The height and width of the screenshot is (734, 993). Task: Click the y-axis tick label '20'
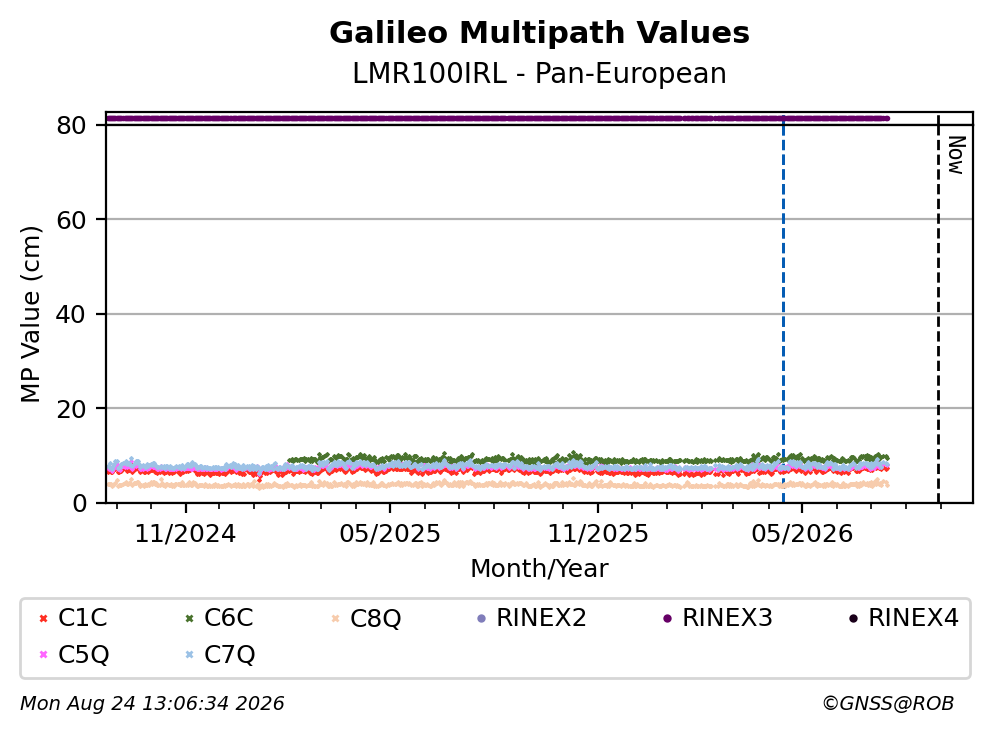point(71,409)
